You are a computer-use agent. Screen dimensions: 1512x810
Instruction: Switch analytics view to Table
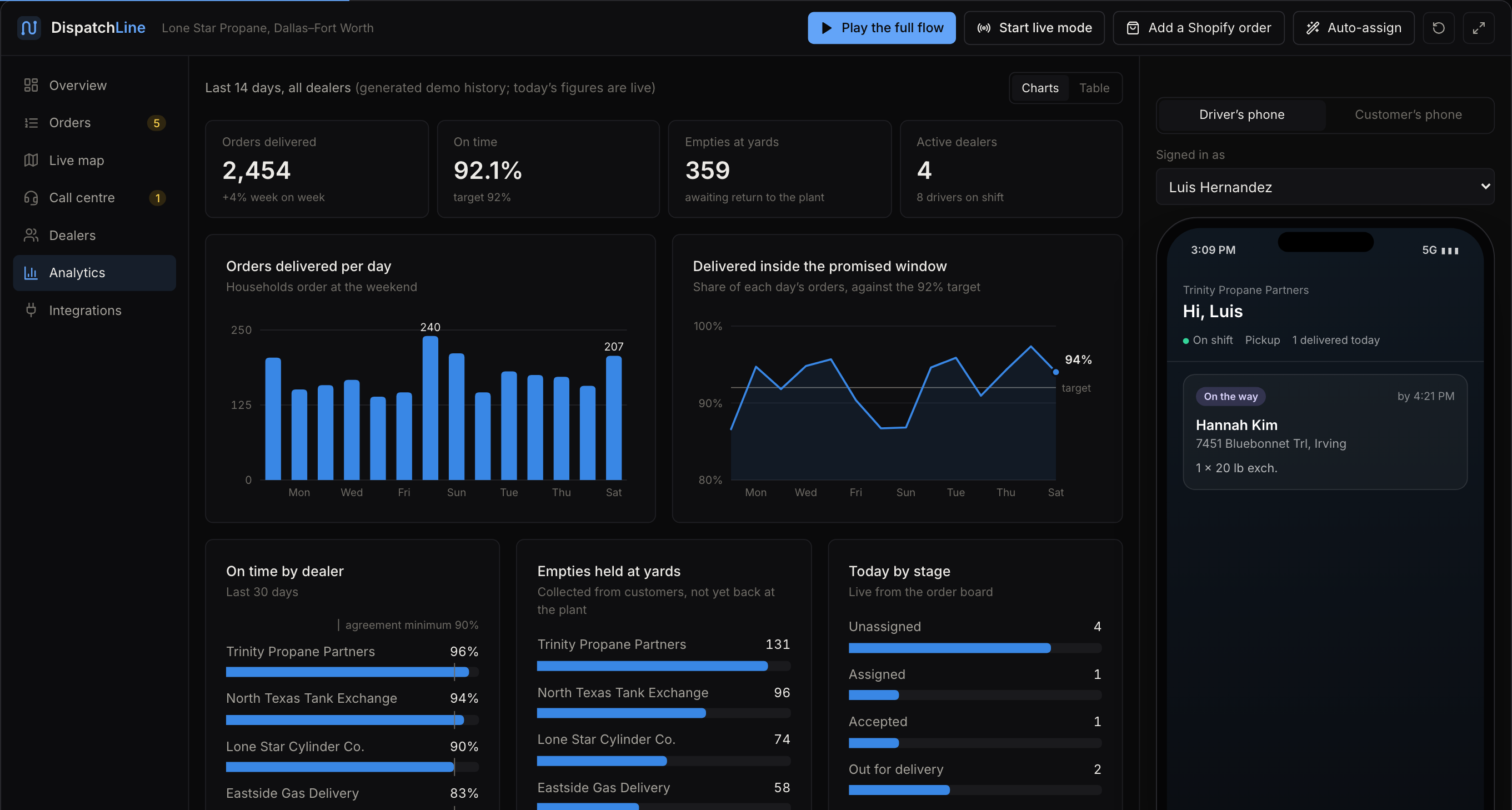tap(1094, 88)
